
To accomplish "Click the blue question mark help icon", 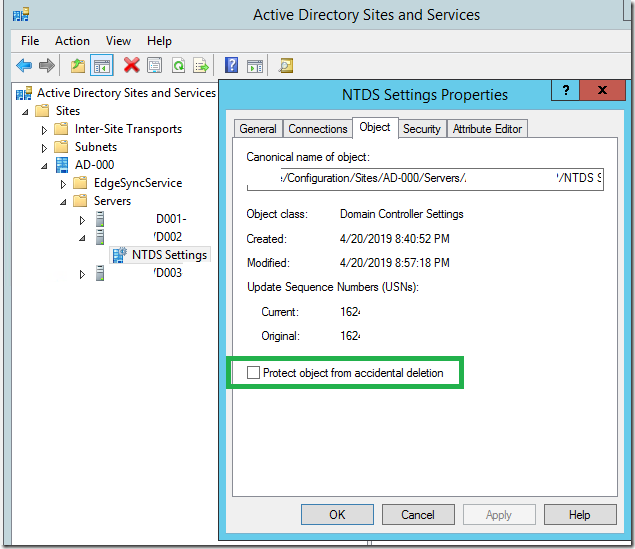I will tap(231, 65).
